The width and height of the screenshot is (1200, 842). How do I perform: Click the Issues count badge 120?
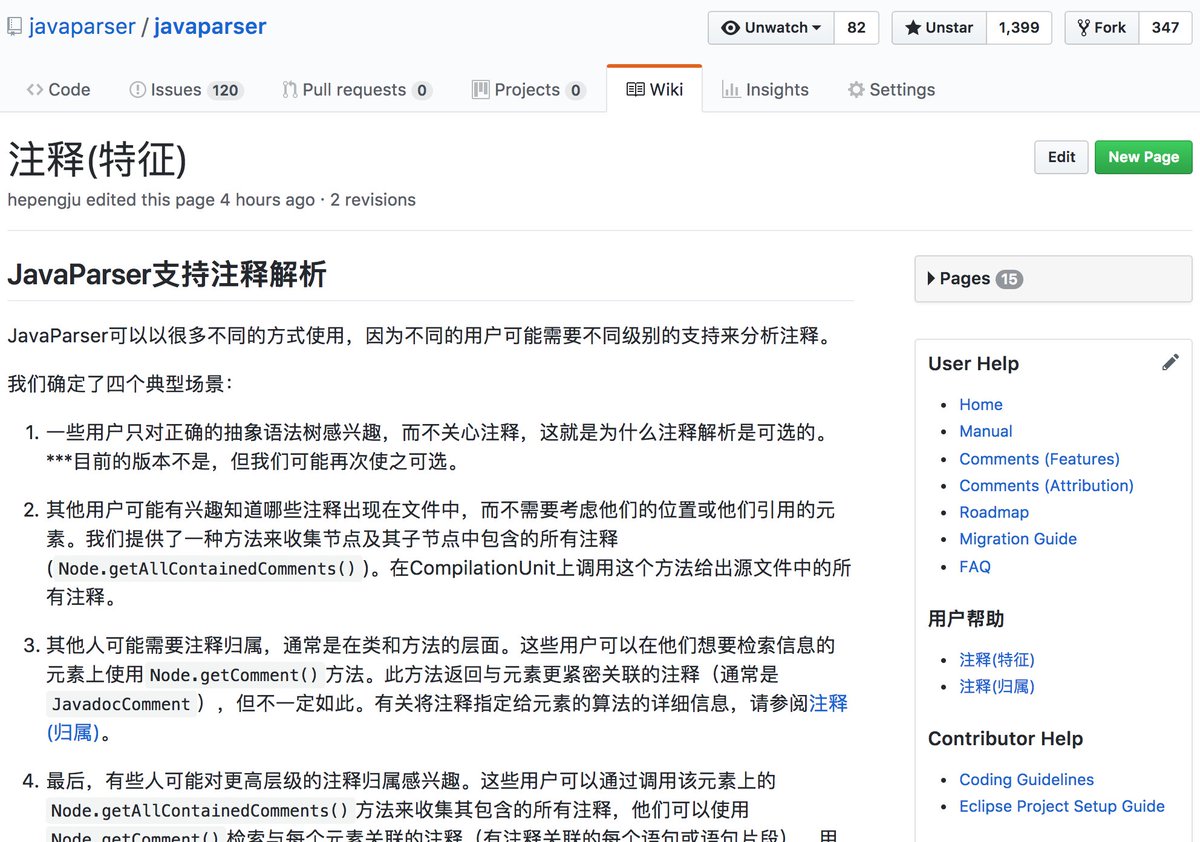[225, 90]
